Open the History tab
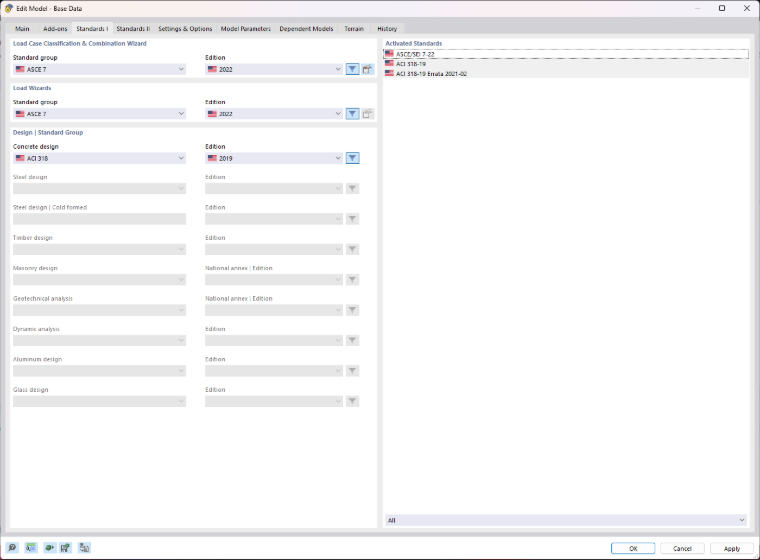Screen dimensions: 760x560 tap(387, 29)
